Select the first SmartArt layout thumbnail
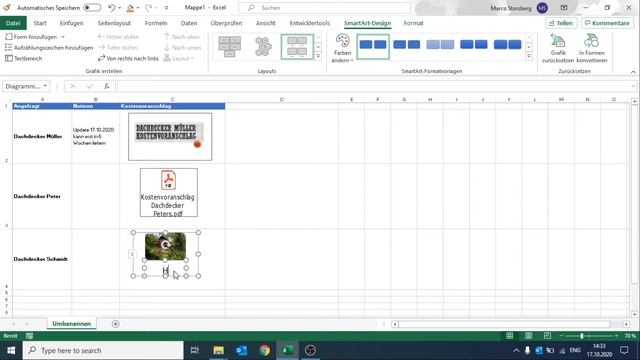This screenshot has height=360, width=640. (x=229, y=46)
